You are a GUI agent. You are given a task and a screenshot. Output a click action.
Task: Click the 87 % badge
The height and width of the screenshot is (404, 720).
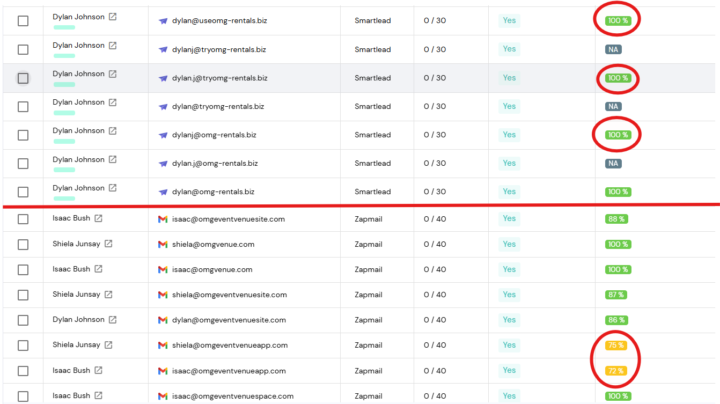click(616, 295)
